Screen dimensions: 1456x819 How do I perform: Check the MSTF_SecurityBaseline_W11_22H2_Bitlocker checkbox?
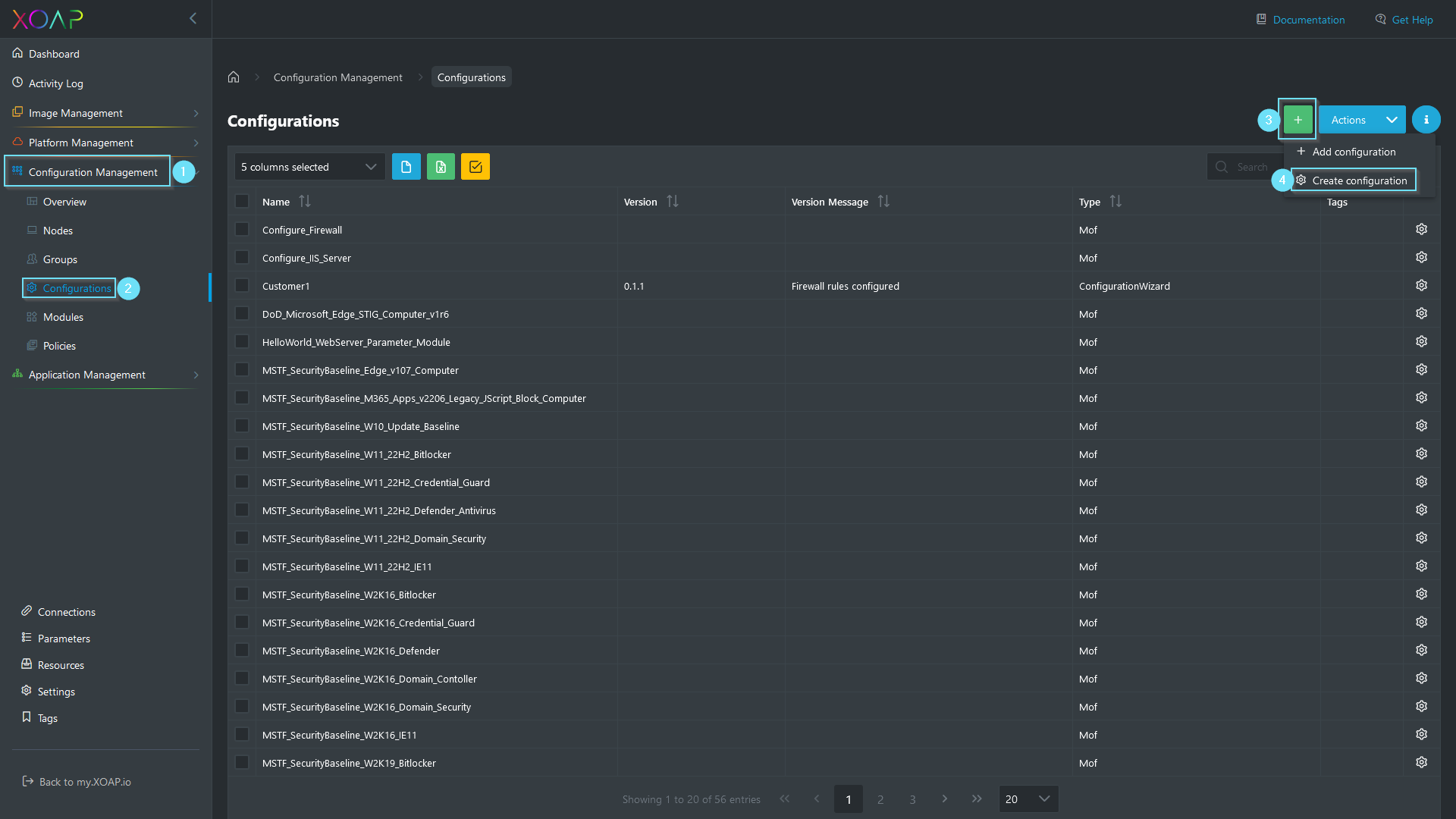[x=242, y=453]
